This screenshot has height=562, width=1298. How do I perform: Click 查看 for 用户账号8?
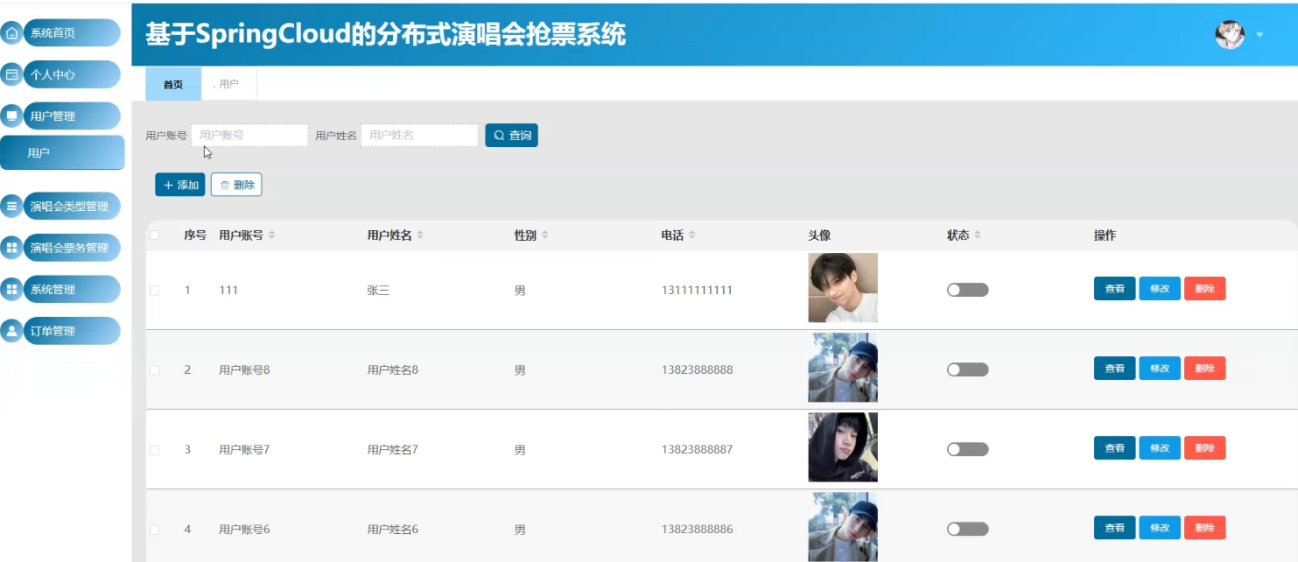click(x=1114, y=368)
